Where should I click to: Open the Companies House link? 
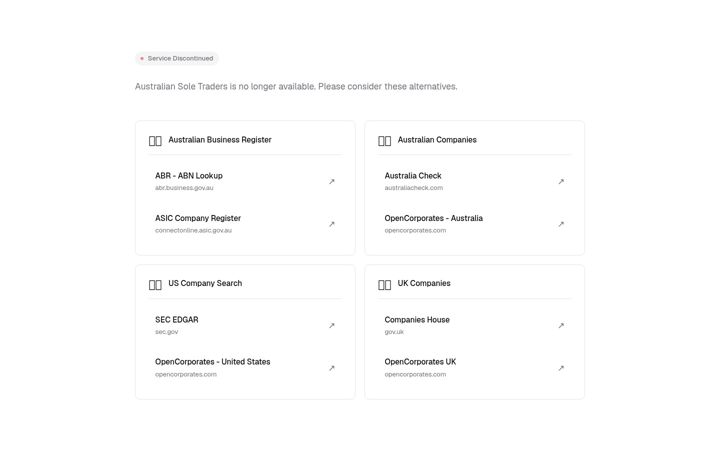[474, 326]
